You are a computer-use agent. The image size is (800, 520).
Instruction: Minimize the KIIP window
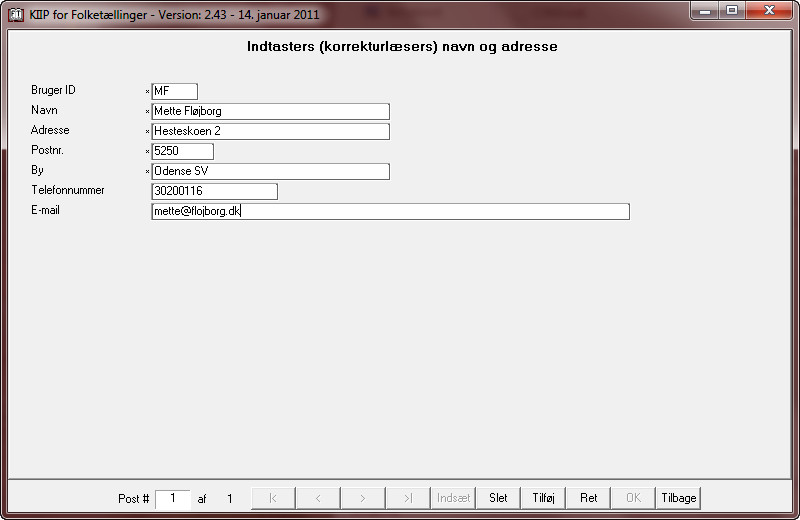click(x=705, y=10)
